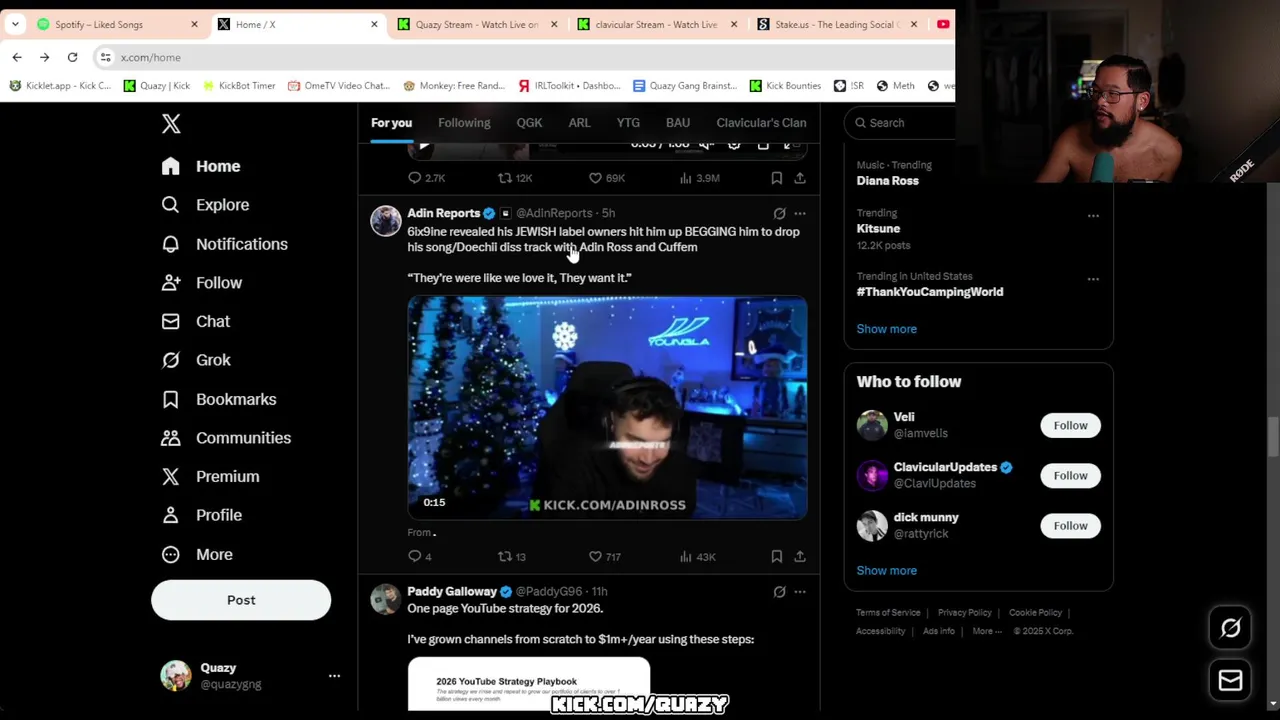This screenshot has height=720, width=1280.
Task: Click the X logo in the sidebar
Action: [x=171, y=124]
